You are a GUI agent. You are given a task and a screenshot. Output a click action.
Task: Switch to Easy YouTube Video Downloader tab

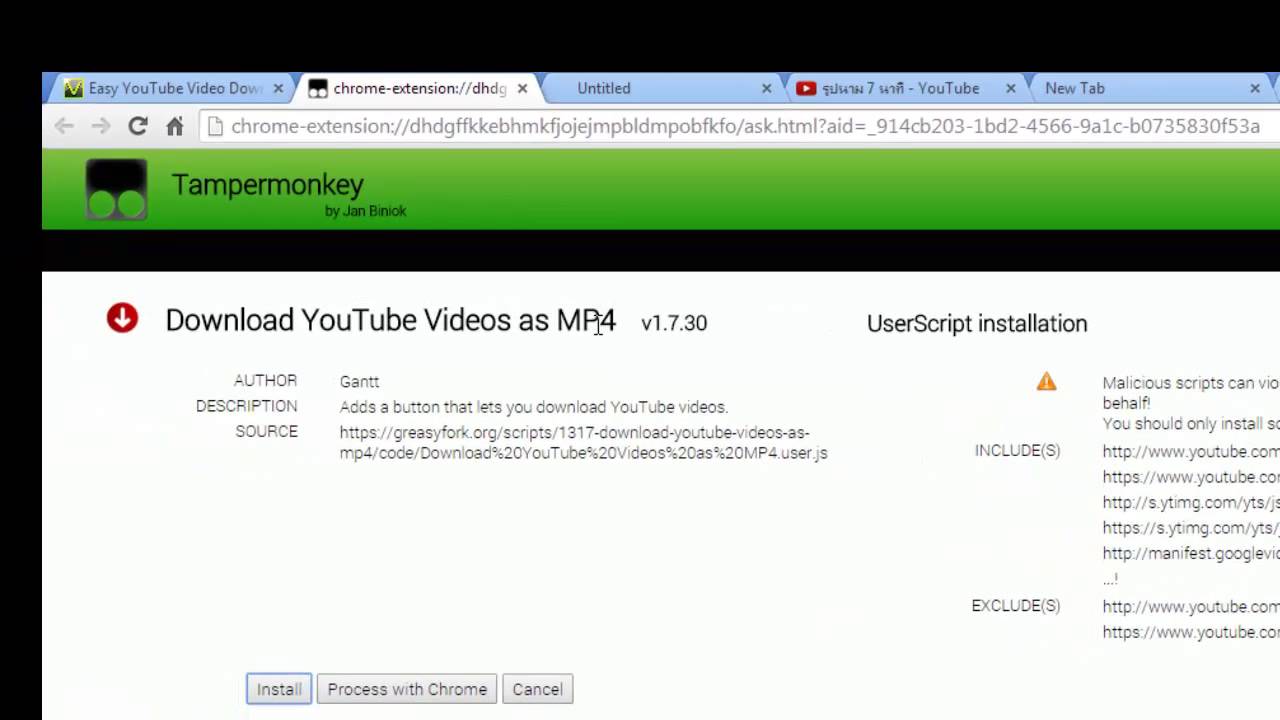(175, 88)
